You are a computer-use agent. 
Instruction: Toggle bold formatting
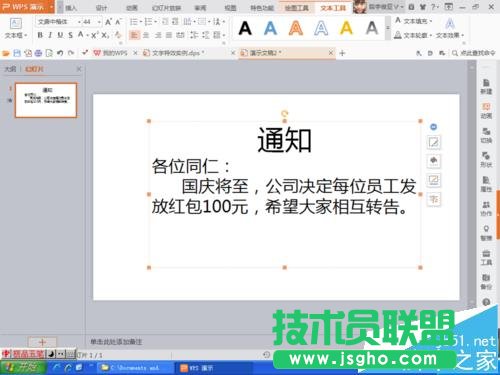[x=40, y=35]
